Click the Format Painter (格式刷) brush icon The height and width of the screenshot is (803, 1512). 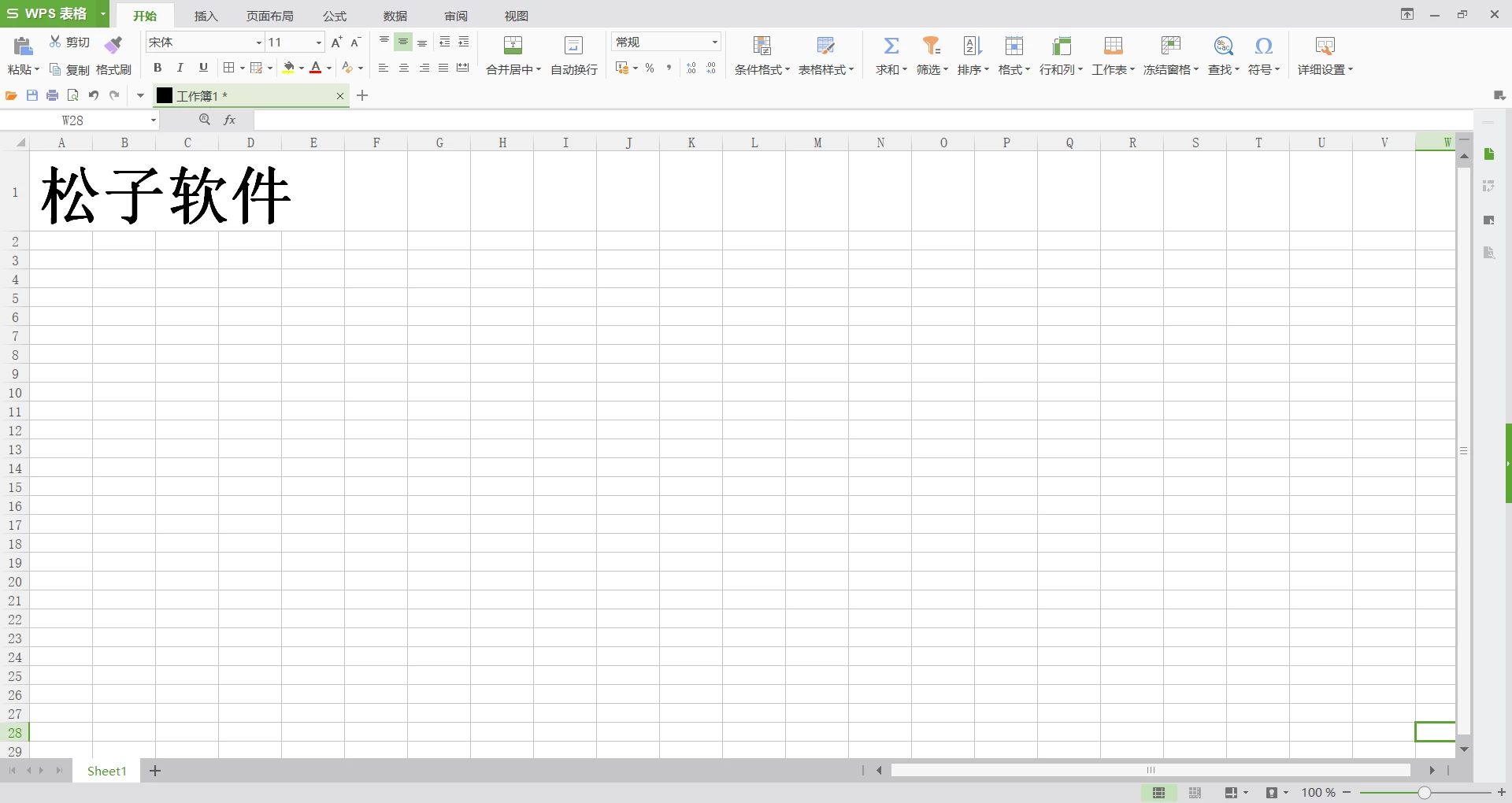[114, 44]
